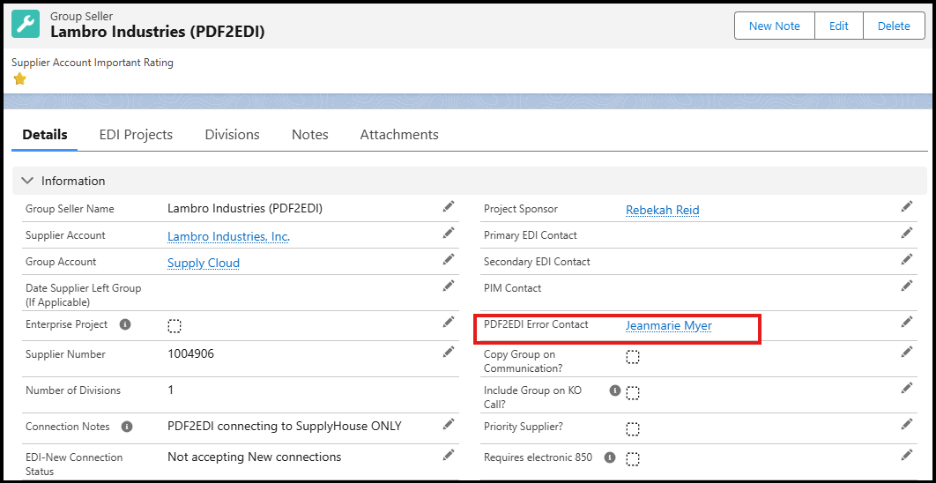Image resolution: width=936 pixels, height=483 pixels.
Task: Edit Secondary EDI Contact pencil icon
Action: 907,259
